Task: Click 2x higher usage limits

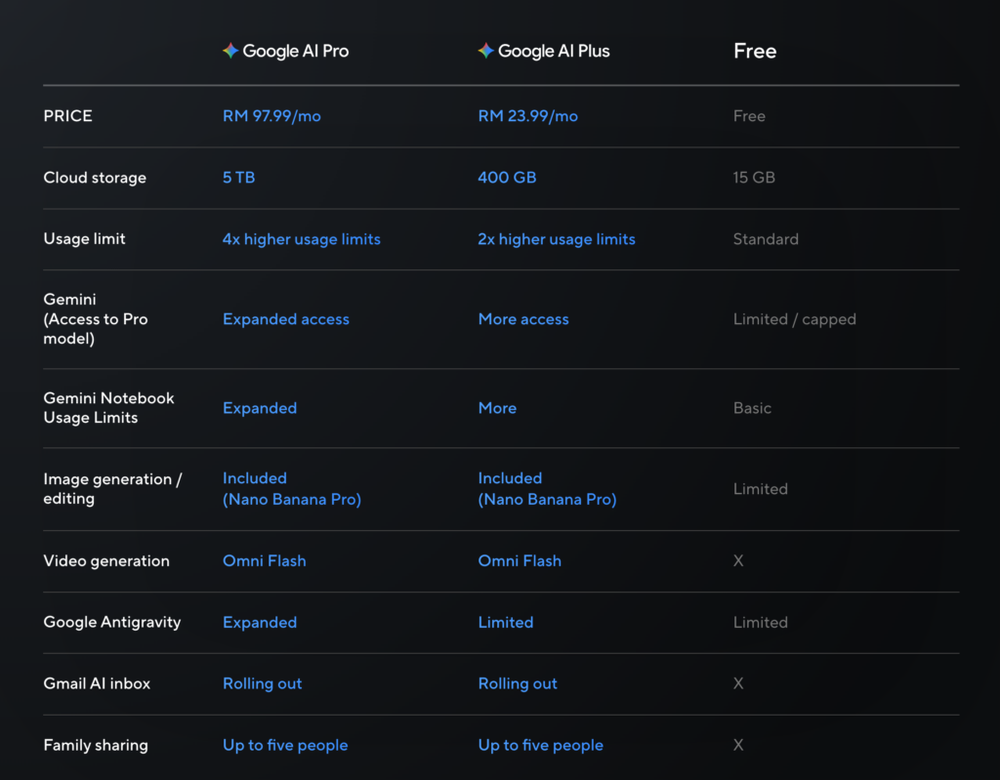Action: pos(557,239)
